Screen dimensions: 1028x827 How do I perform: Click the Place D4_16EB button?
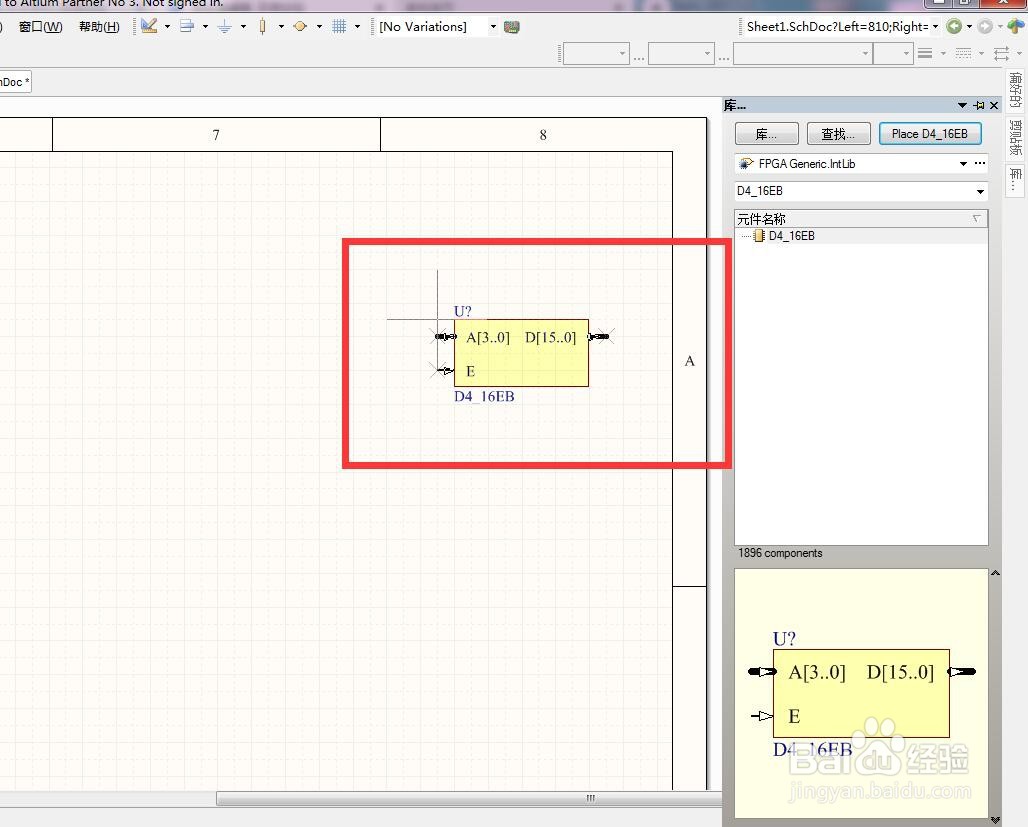(930, 134)
